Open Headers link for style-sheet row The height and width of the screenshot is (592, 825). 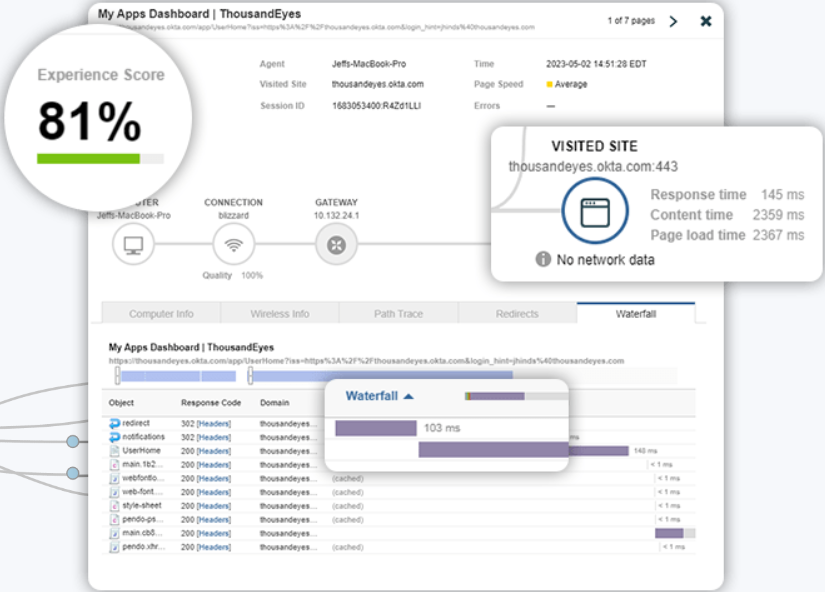coord(214,506)
